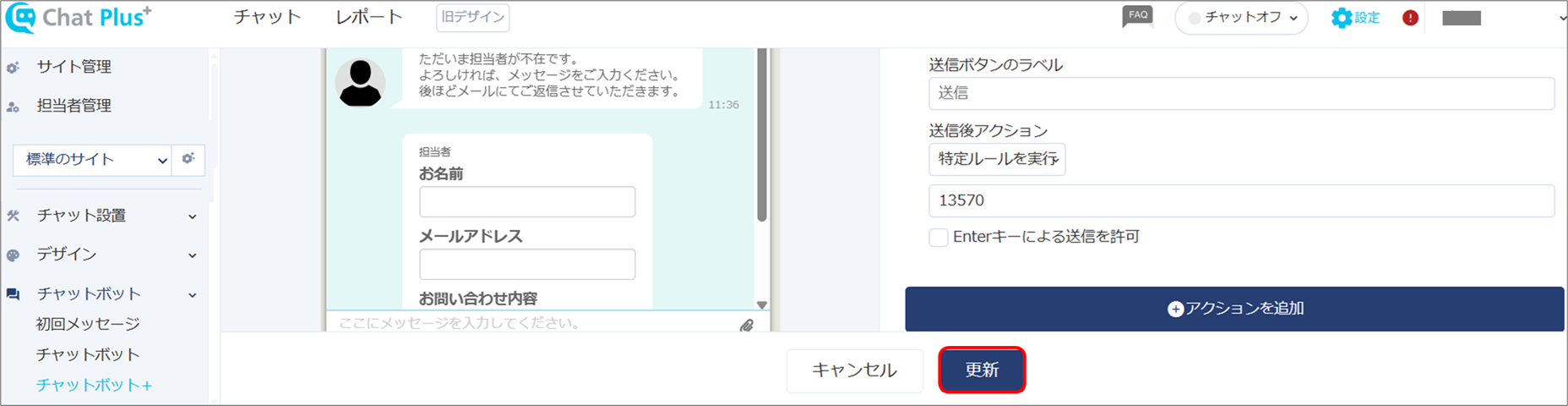Viewport: 1568px width, 406px height.
Task: Open settings via the gear icon 設定
Action: 1355,18
